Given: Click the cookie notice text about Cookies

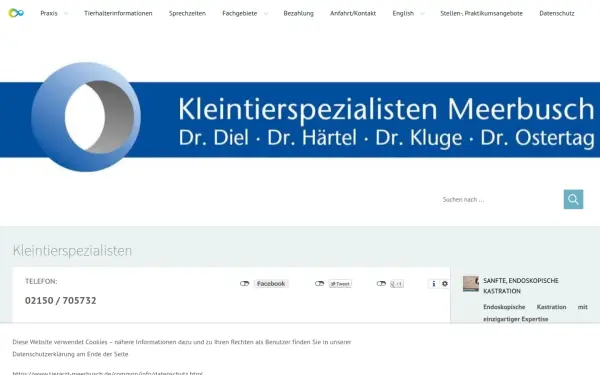Looking at the screenshot, I should coord(182,348).
